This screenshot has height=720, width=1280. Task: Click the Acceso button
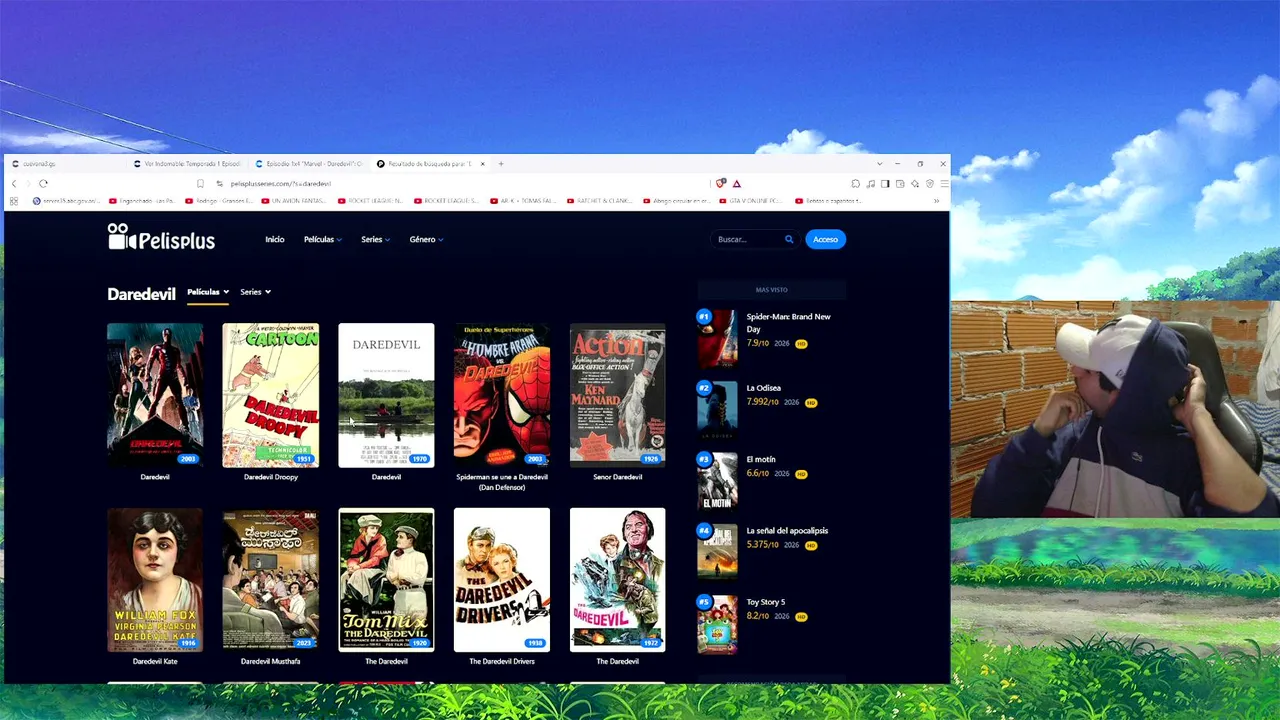point(825,239)
